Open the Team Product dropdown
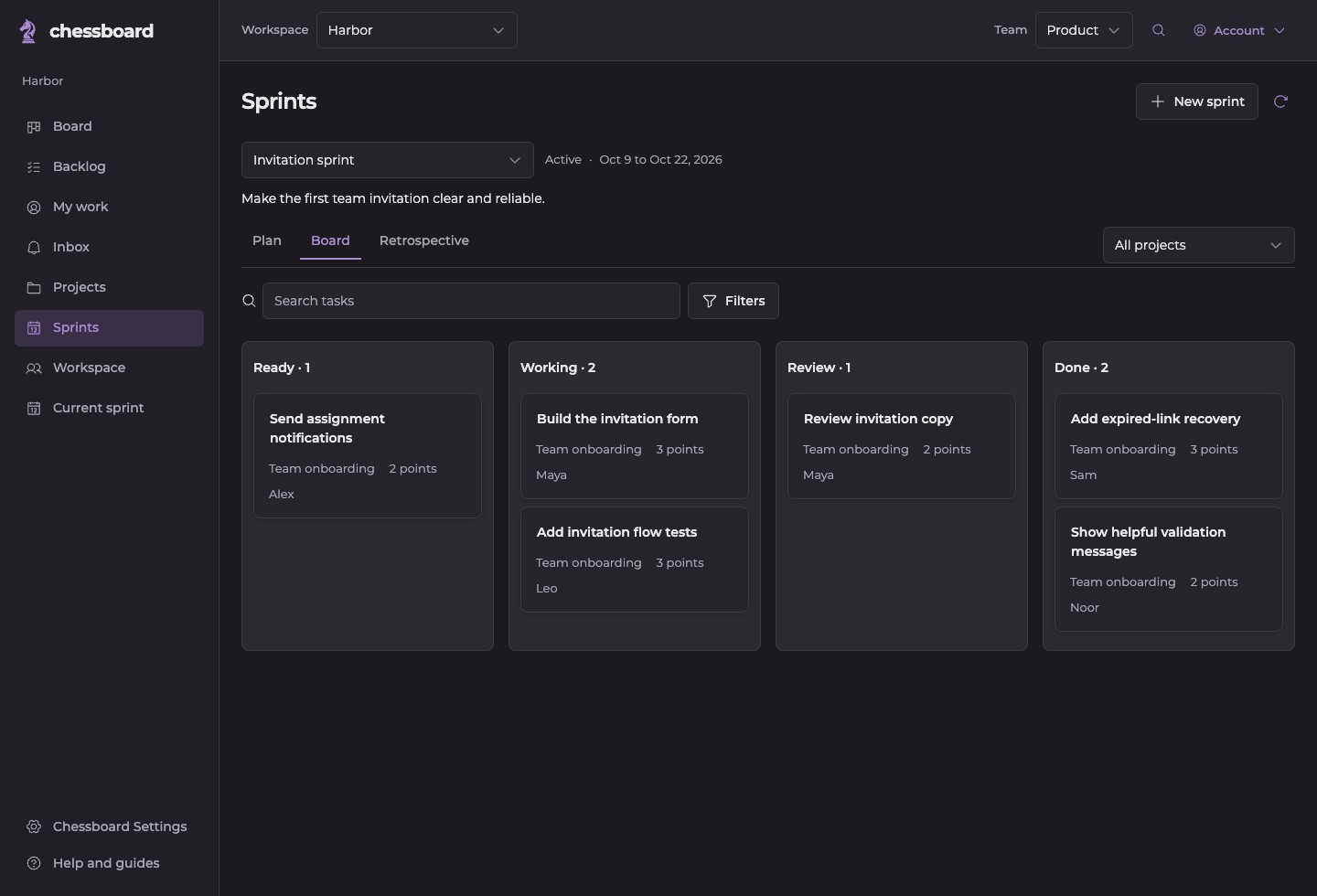 click(x=1084, y=30)
